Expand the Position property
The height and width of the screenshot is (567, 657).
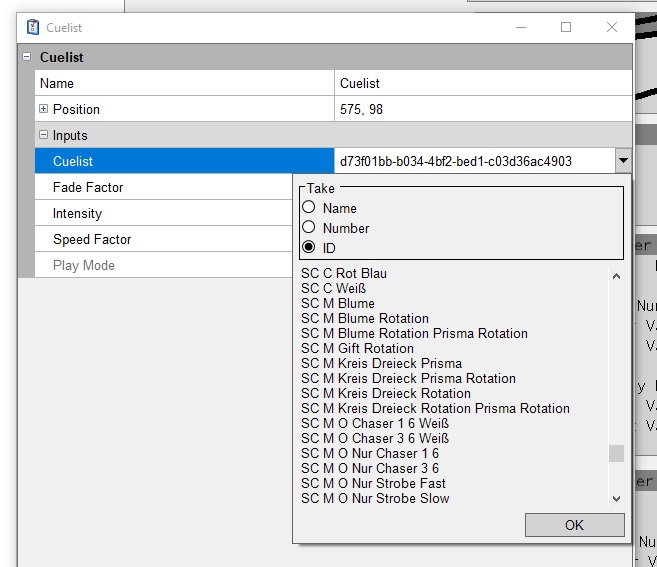click(43, 109)
